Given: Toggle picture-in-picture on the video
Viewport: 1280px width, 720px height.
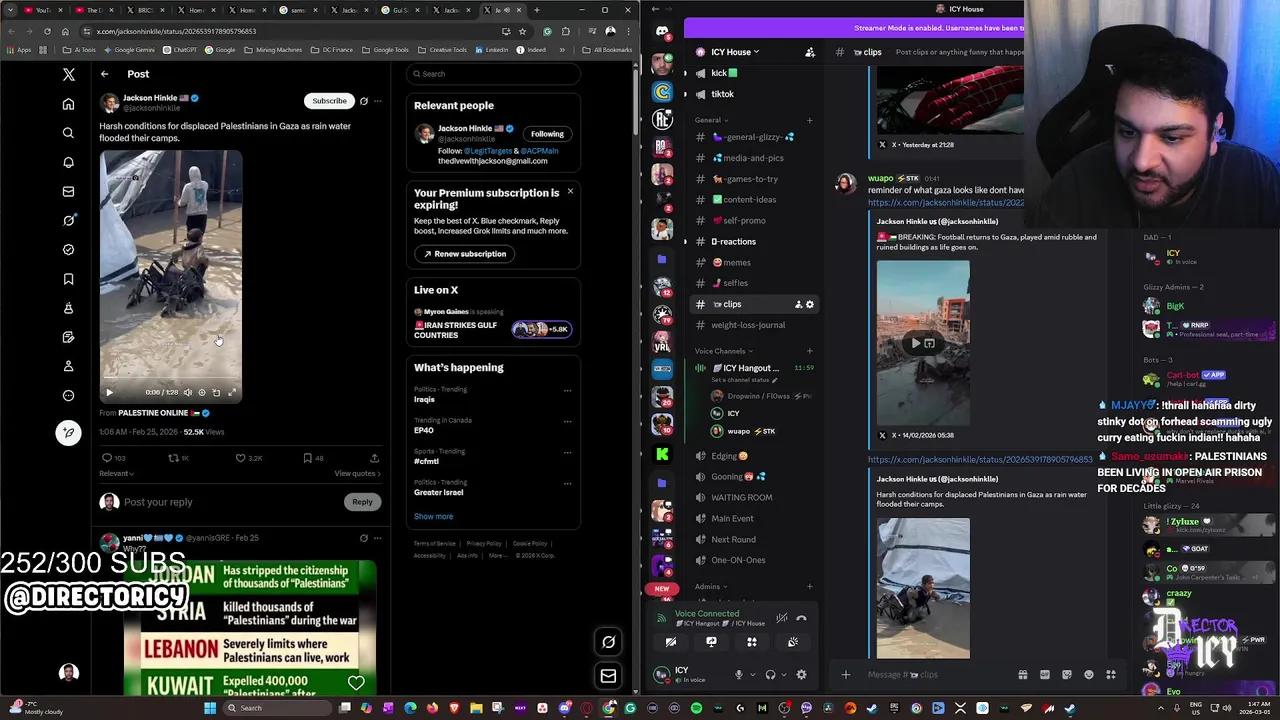Looking at the screenshot, I should tap(216, 393).
